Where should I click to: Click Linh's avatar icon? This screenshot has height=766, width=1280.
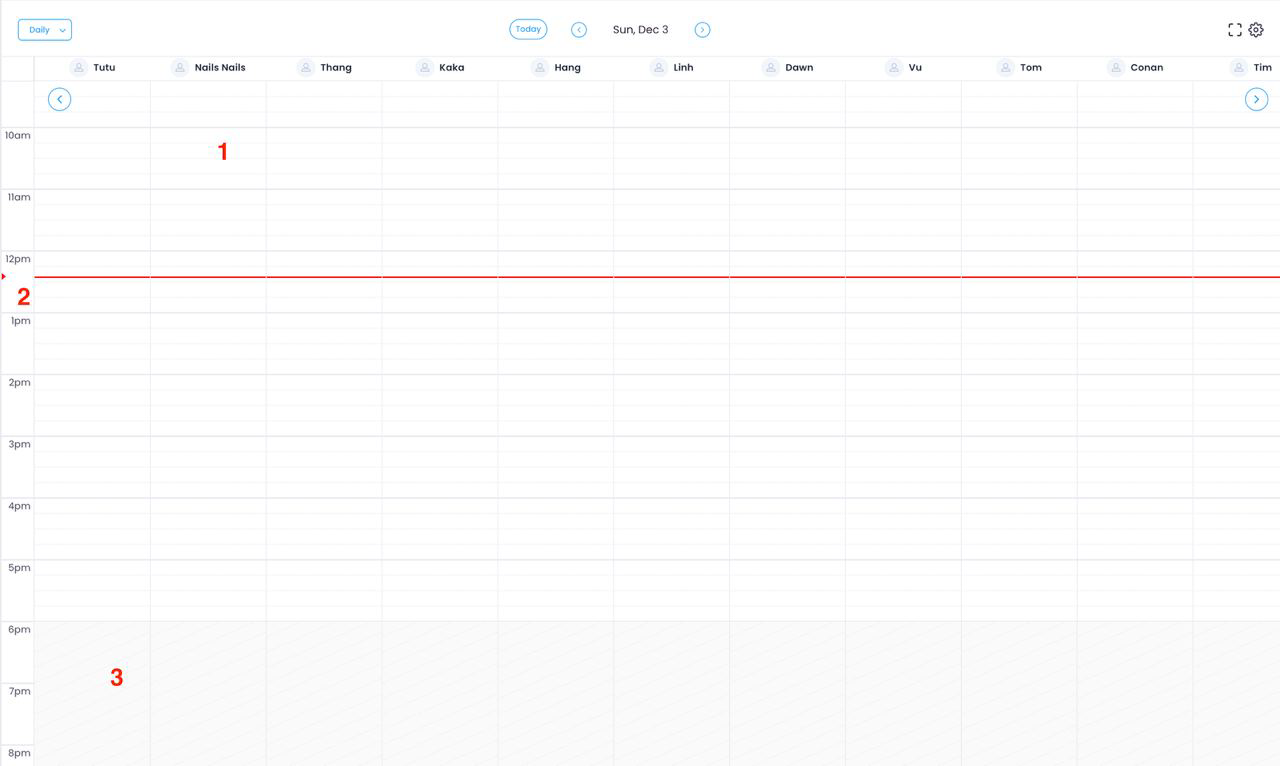point(658,68)
